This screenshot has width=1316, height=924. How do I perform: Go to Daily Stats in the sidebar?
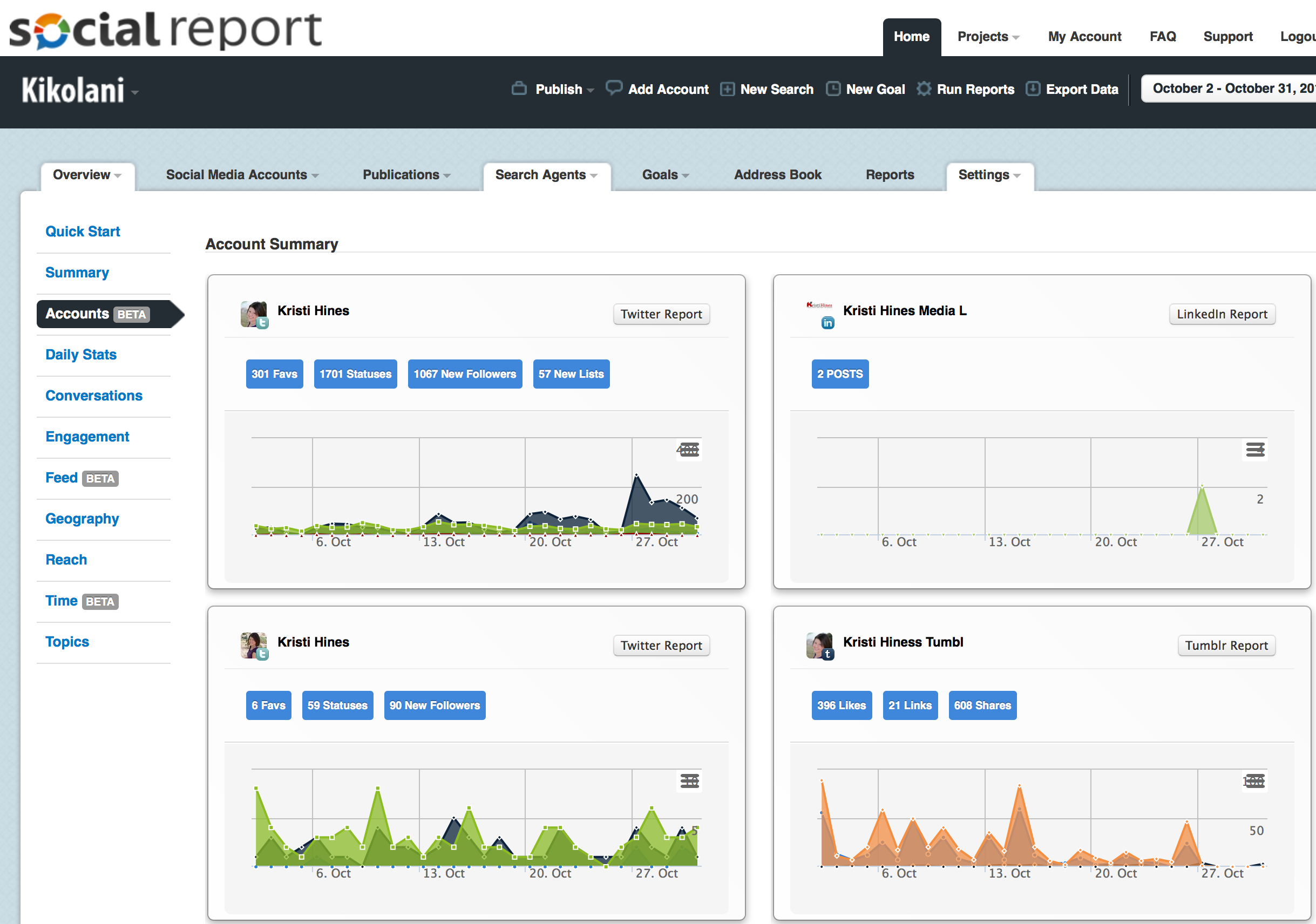click(81, 354)
